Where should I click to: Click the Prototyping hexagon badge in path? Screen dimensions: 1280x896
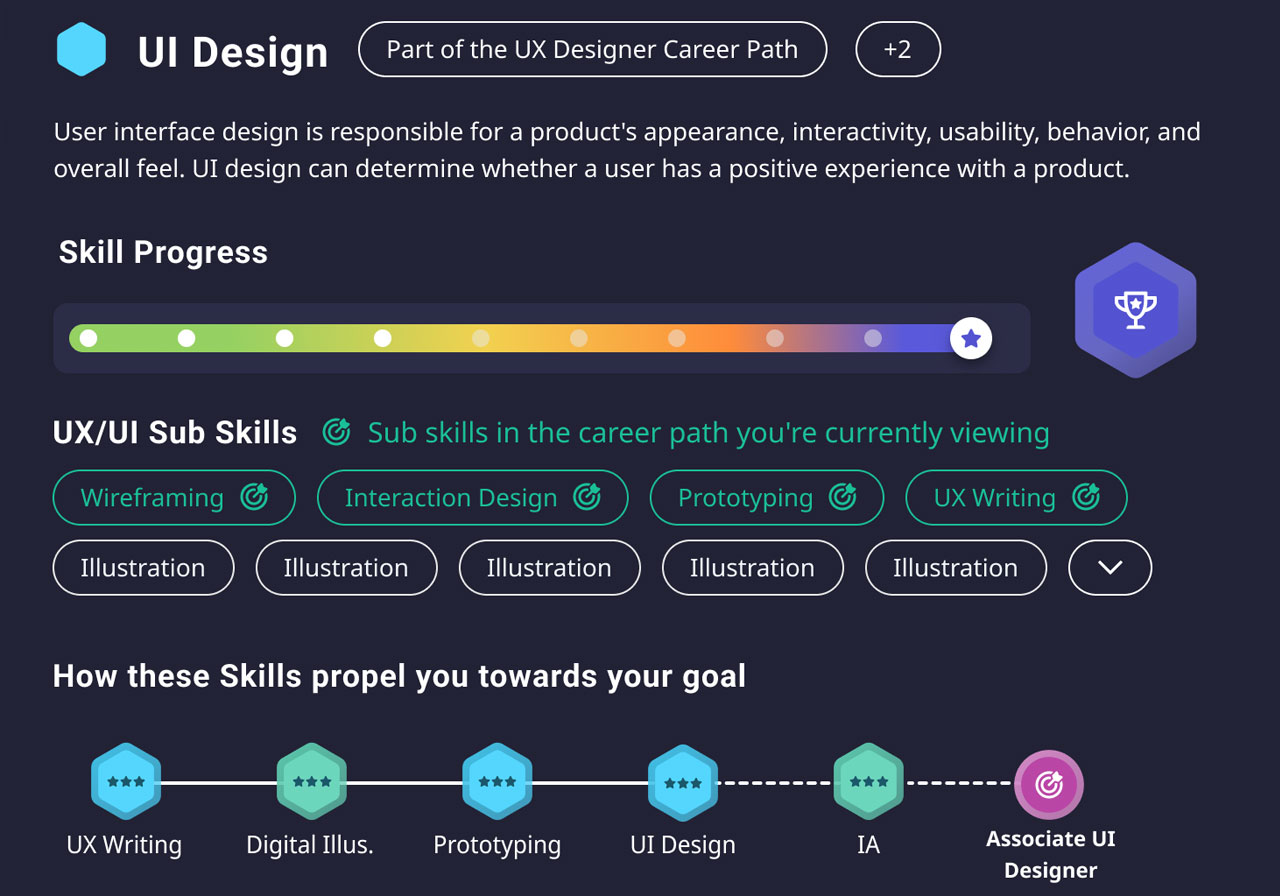point(497,782)
